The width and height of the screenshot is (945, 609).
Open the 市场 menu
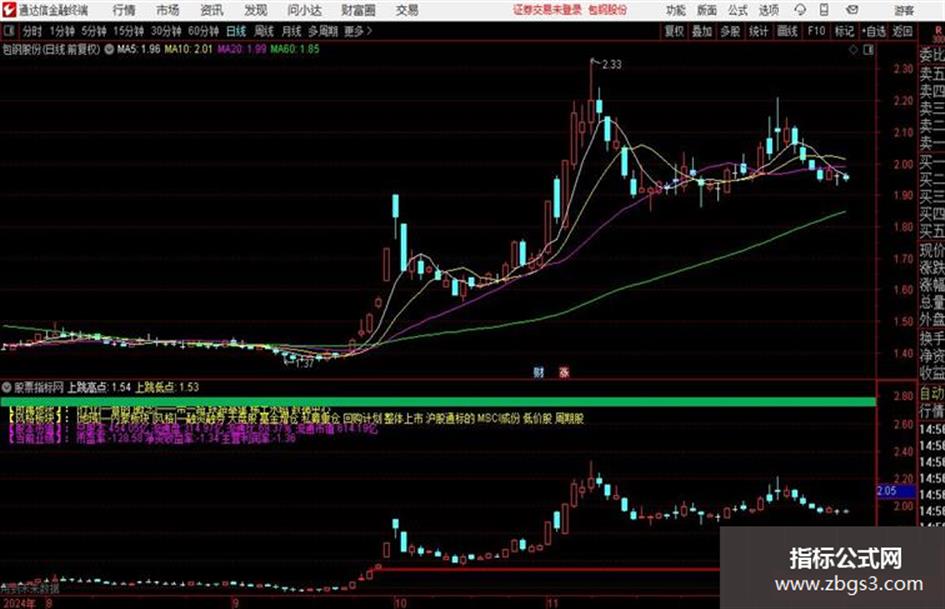pos(168,10)
